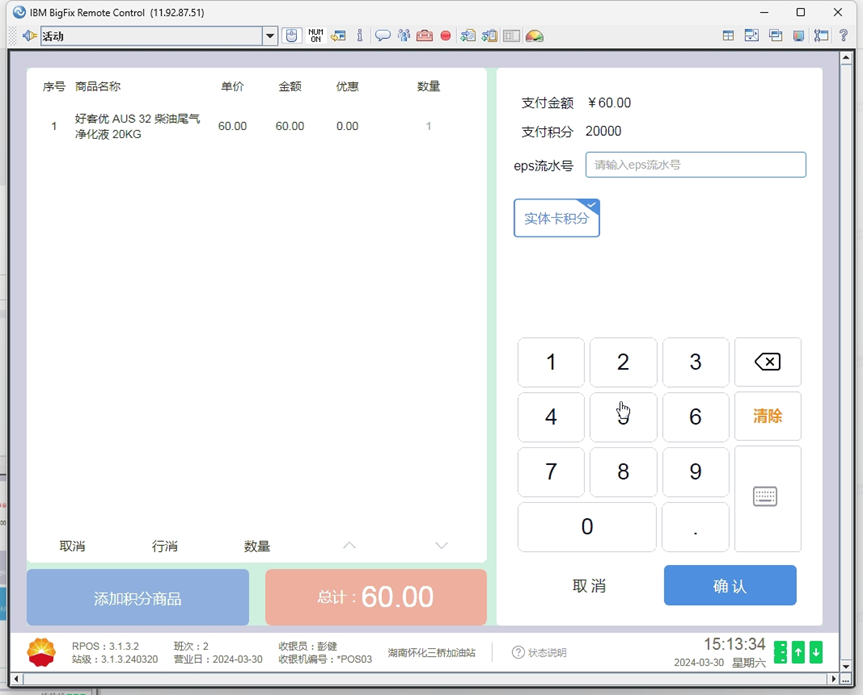This screenshot has width=863, height=695.
Task: Click the 状态说明 help icon
Action: point(518,653)
